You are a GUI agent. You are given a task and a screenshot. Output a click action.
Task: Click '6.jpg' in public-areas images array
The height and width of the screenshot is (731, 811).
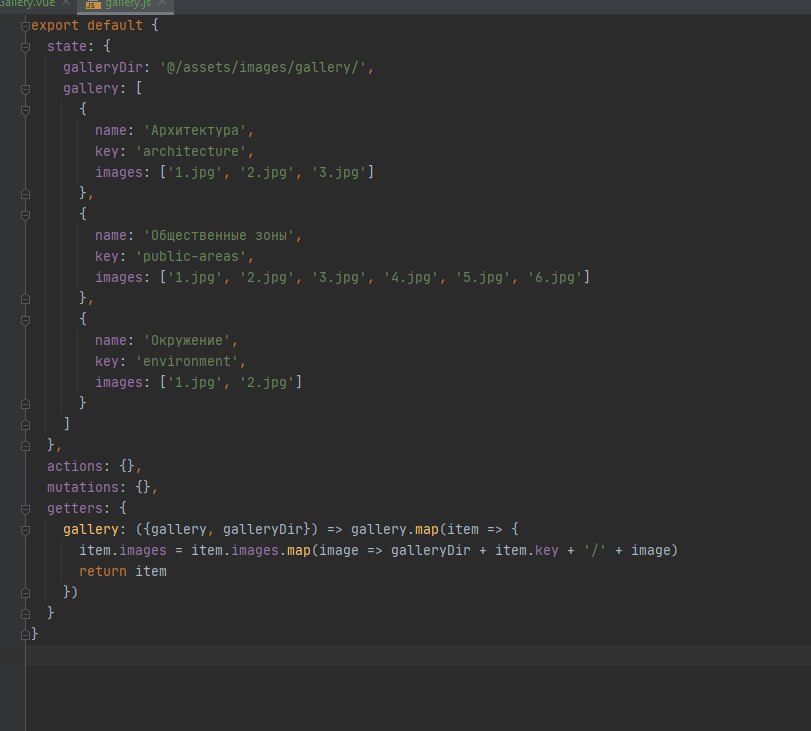click(554, 277)
